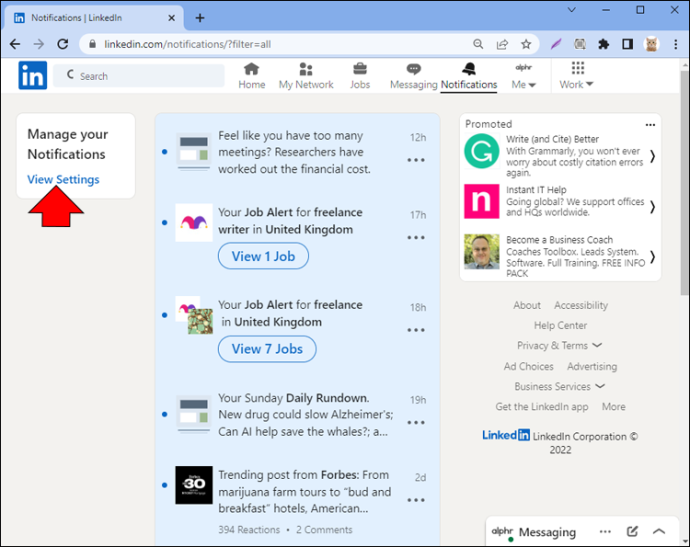The width and height of the screenshot is (690, 547).
Task: Open options for the Forbes trending post
Action: (x=416, y=500)
